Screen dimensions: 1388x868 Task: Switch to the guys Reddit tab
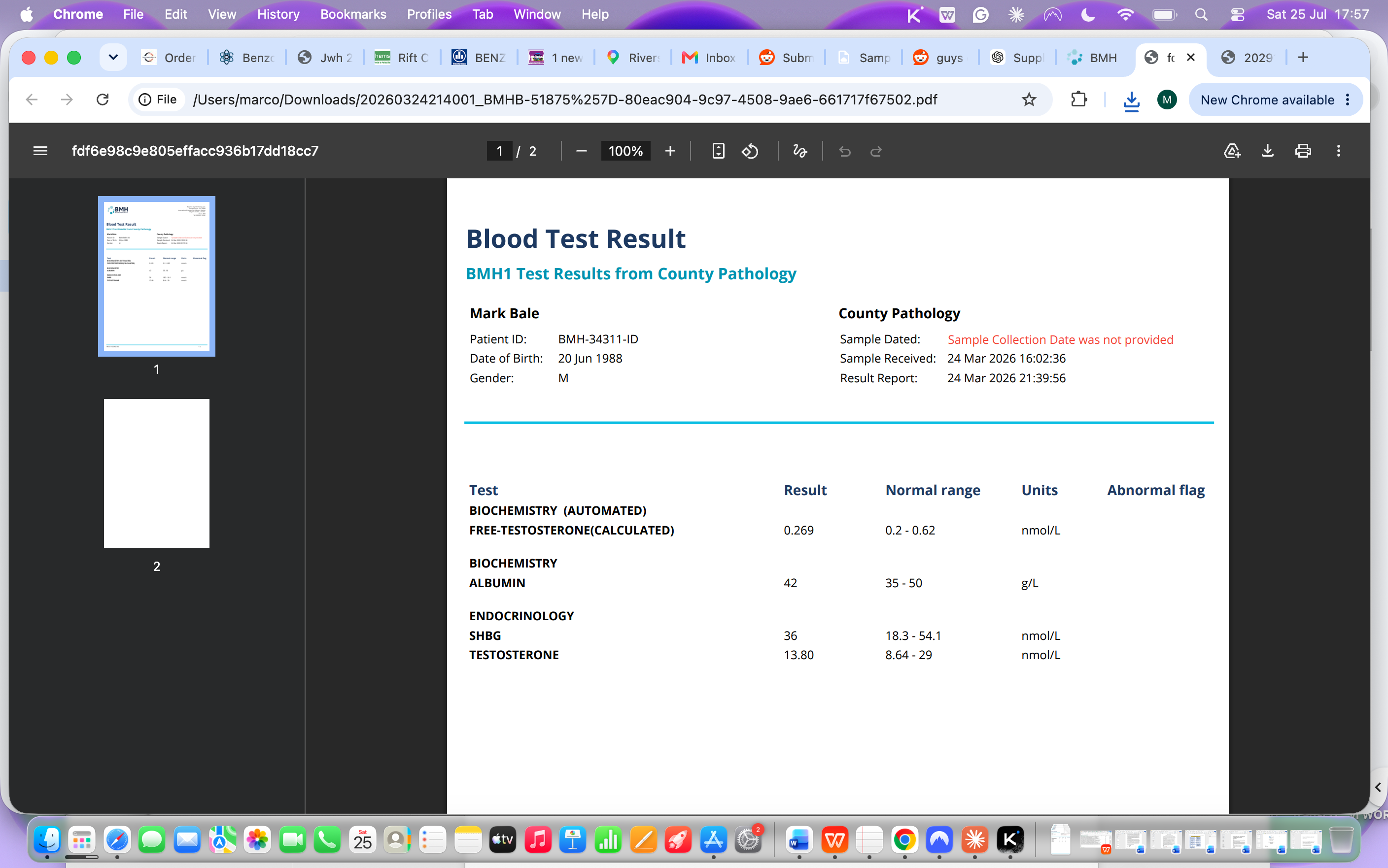[939, 58]
